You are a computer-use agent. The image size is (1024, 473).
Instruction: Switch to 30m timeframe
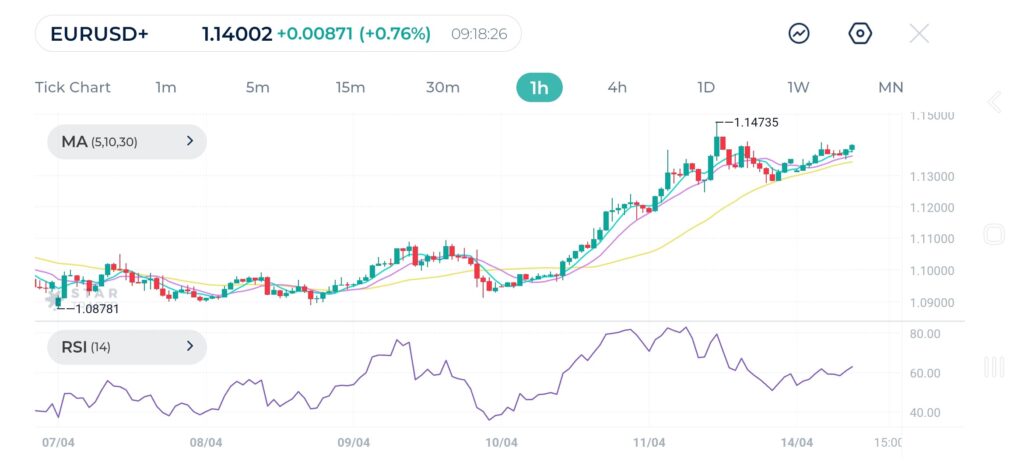(443, 87)
